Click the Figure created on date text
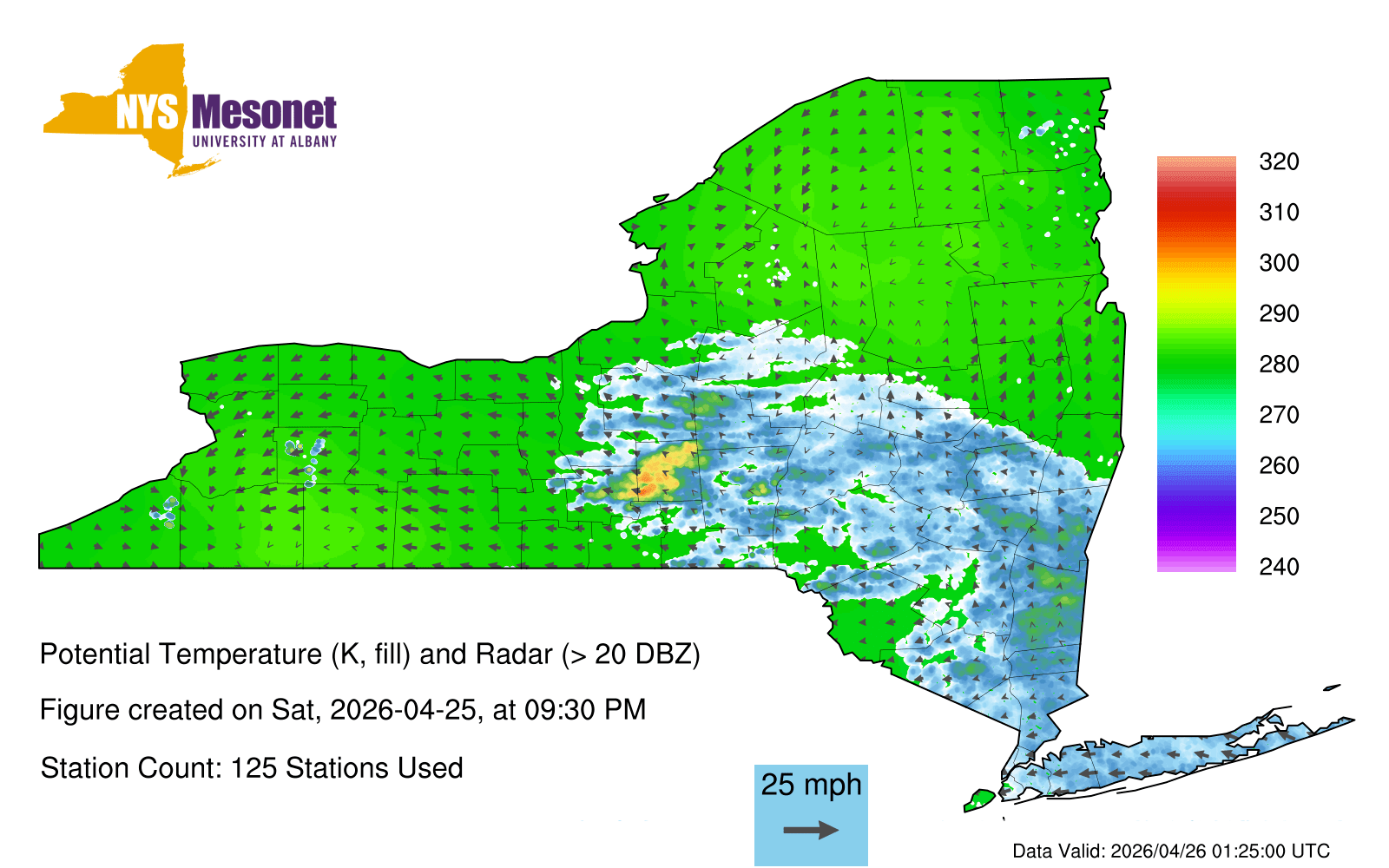The image size is (1389, 868). click(343, 710)
